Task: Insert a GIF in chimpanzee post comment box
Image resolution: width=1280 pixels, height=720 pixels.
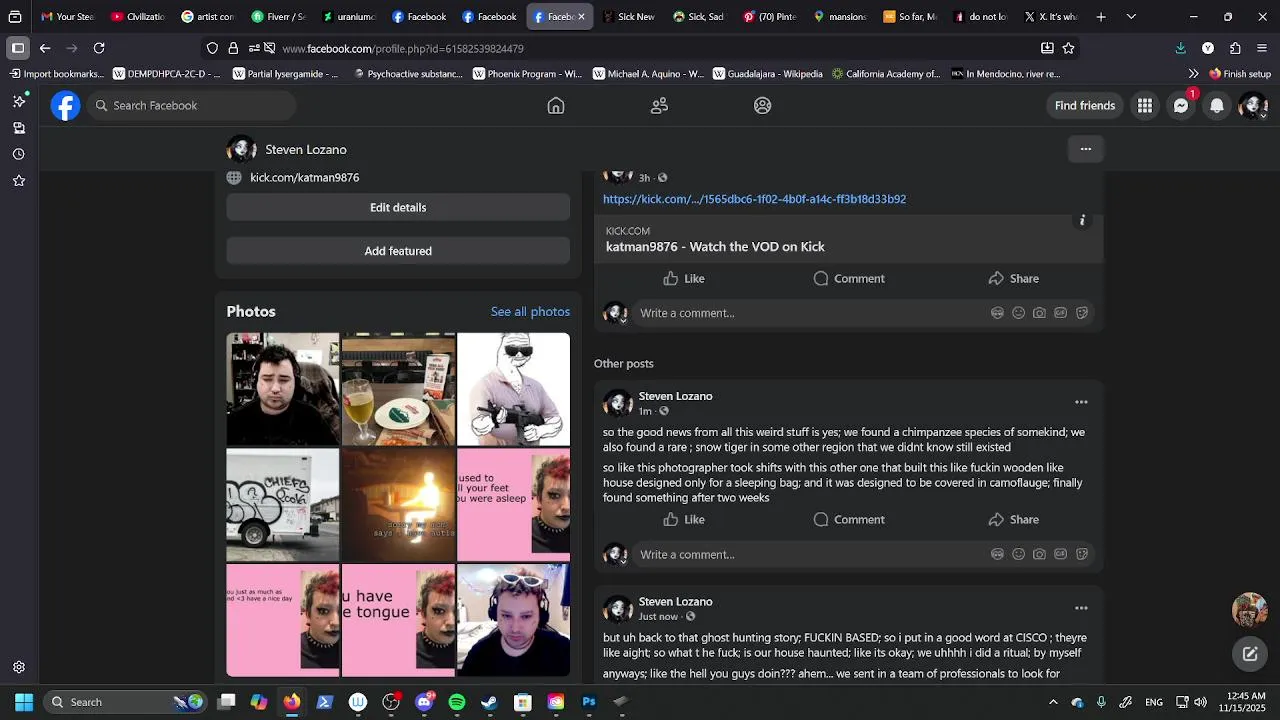Action: coord(1060,554)
